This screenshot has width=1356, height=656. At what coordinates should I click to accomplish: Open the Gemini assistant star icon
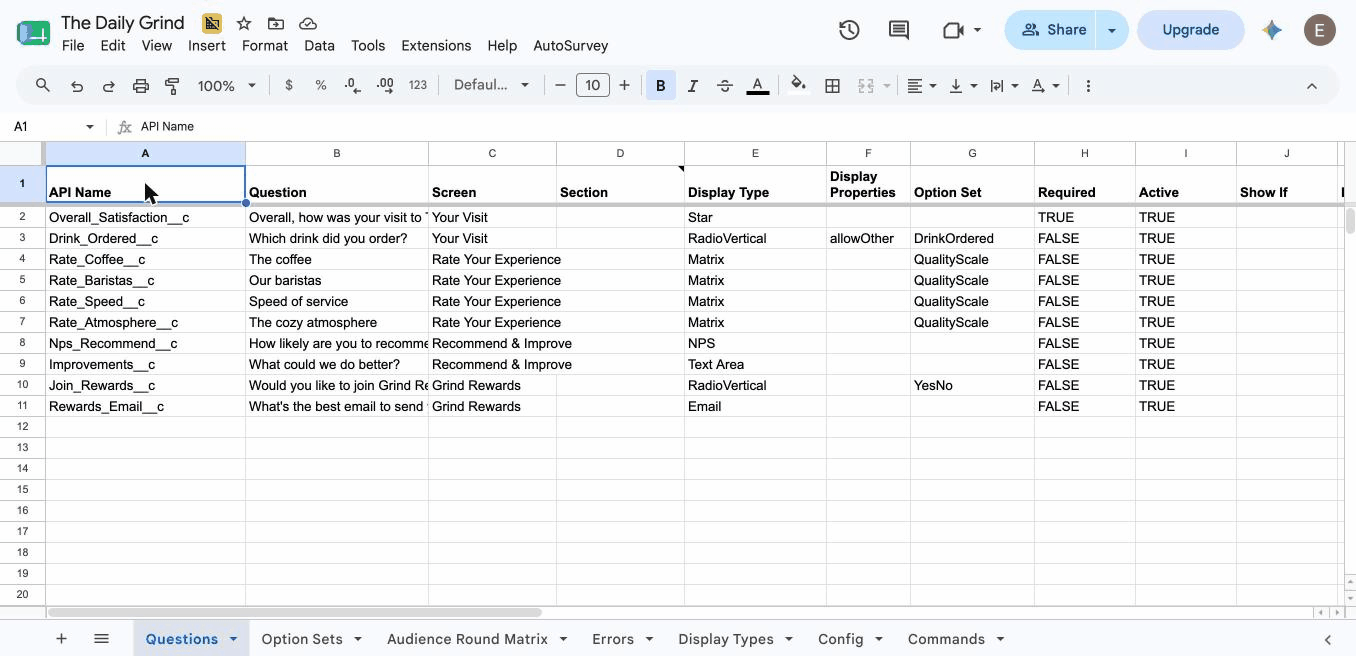point(1272,30)
